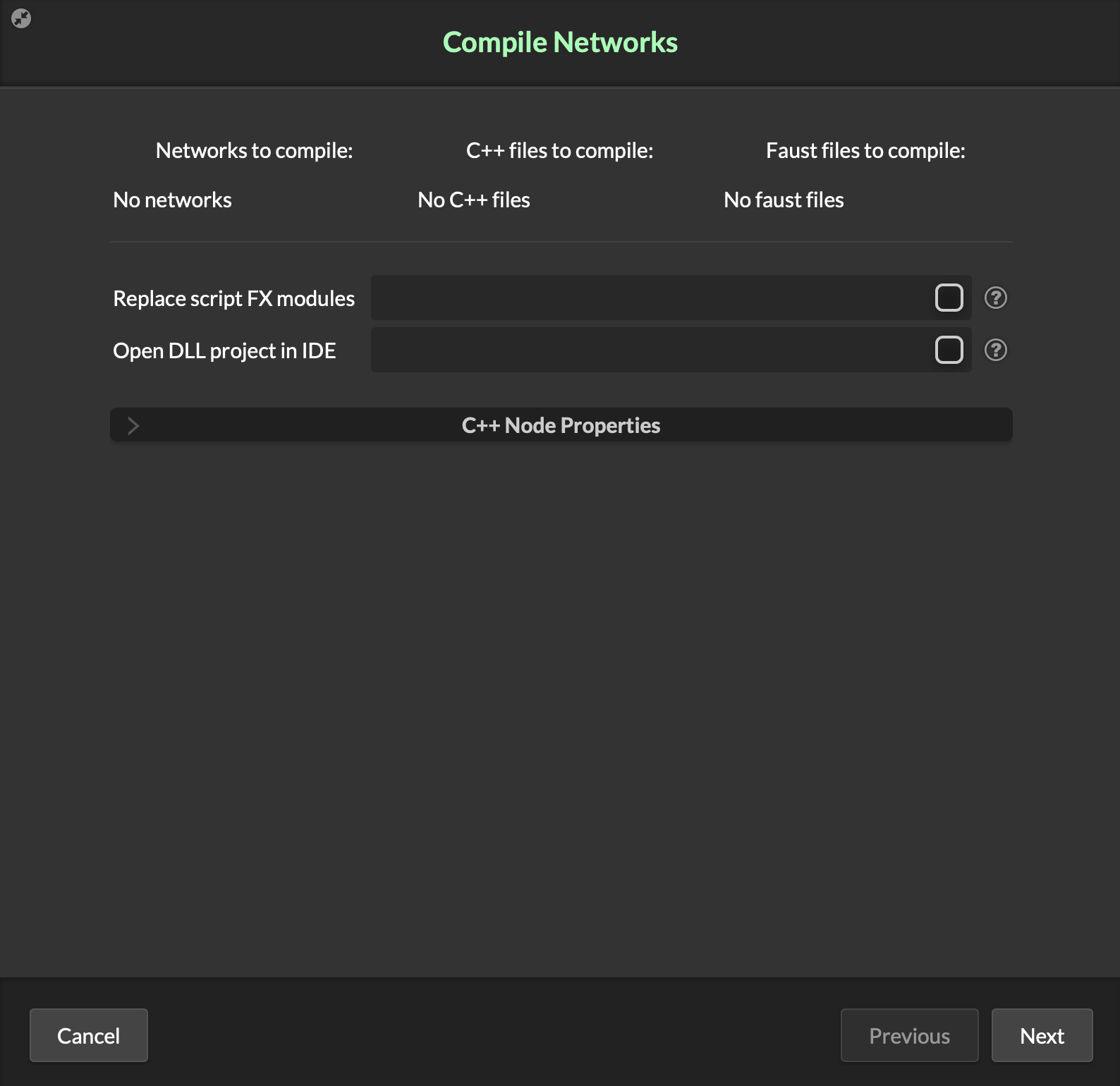This screenshot has height=1086, width=1120.
Task: Click the Faust files to compile heading
Action: 865,150
